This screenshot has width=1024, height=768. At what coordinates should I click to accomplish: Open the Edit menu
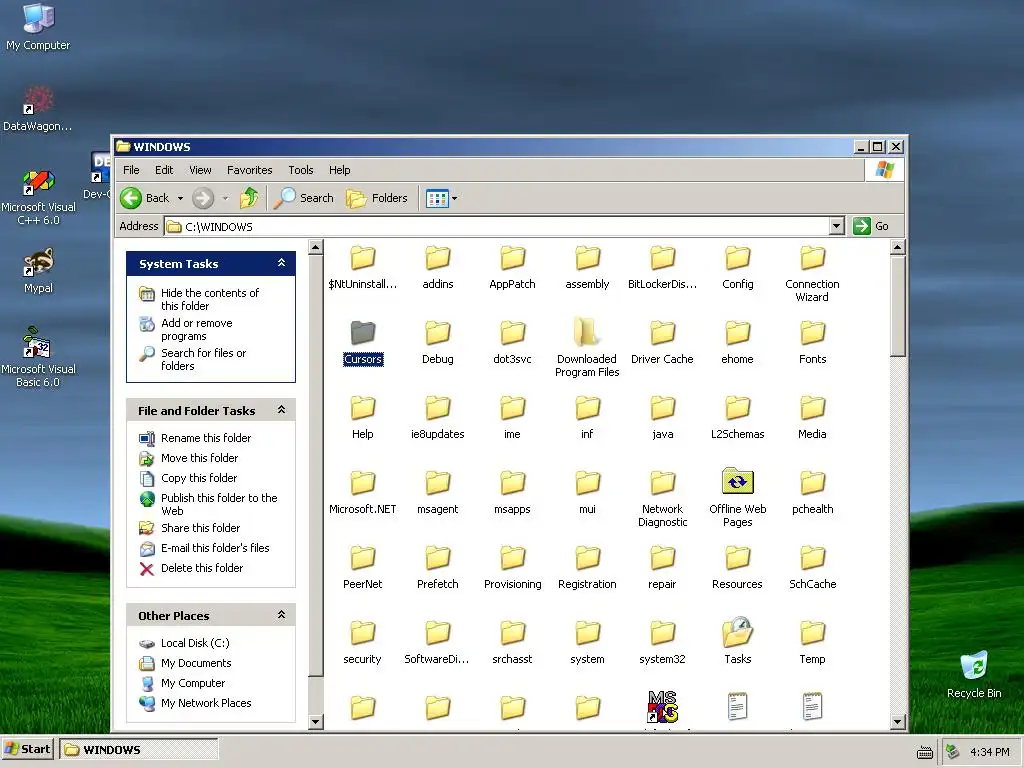coord(164,170)
